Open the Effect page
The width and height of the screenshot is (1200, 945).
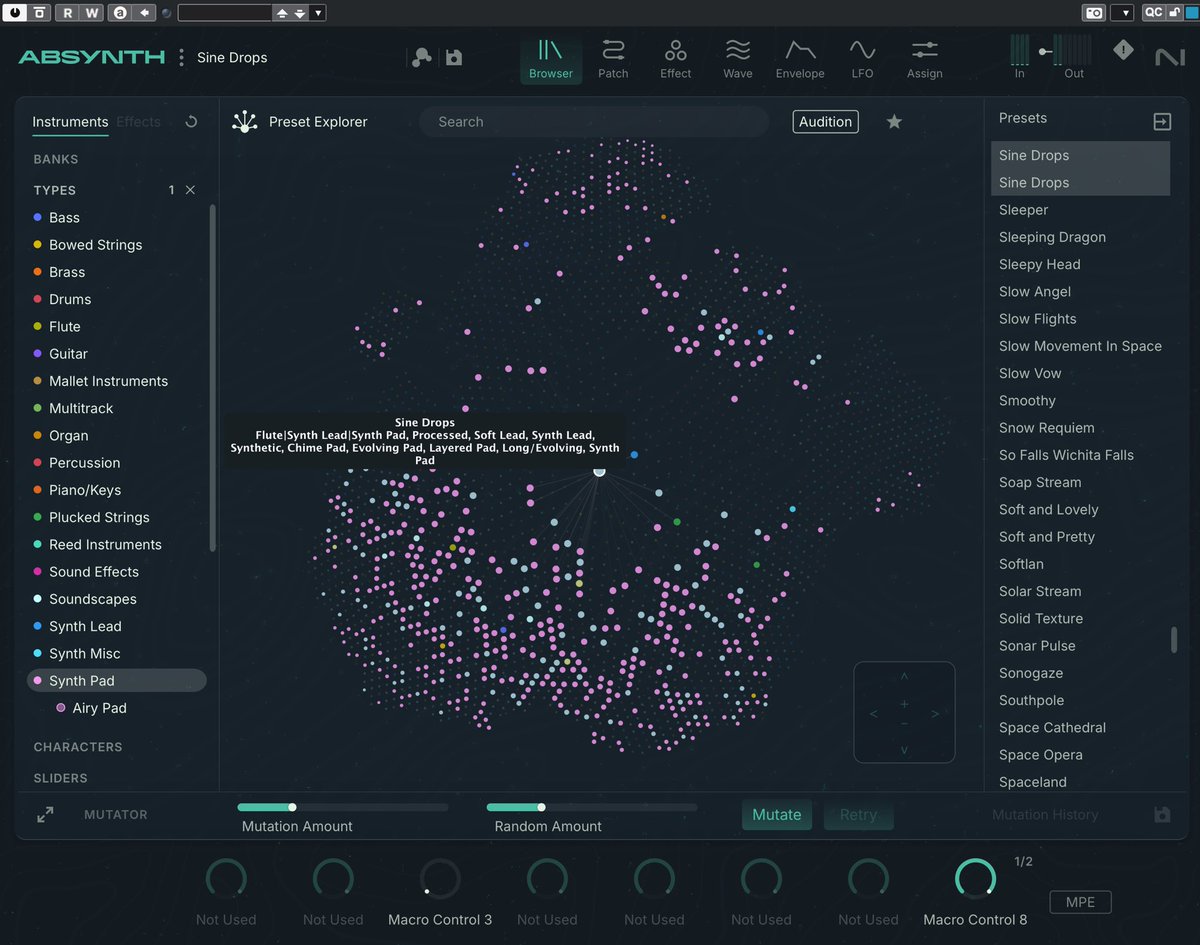point(675,59)
